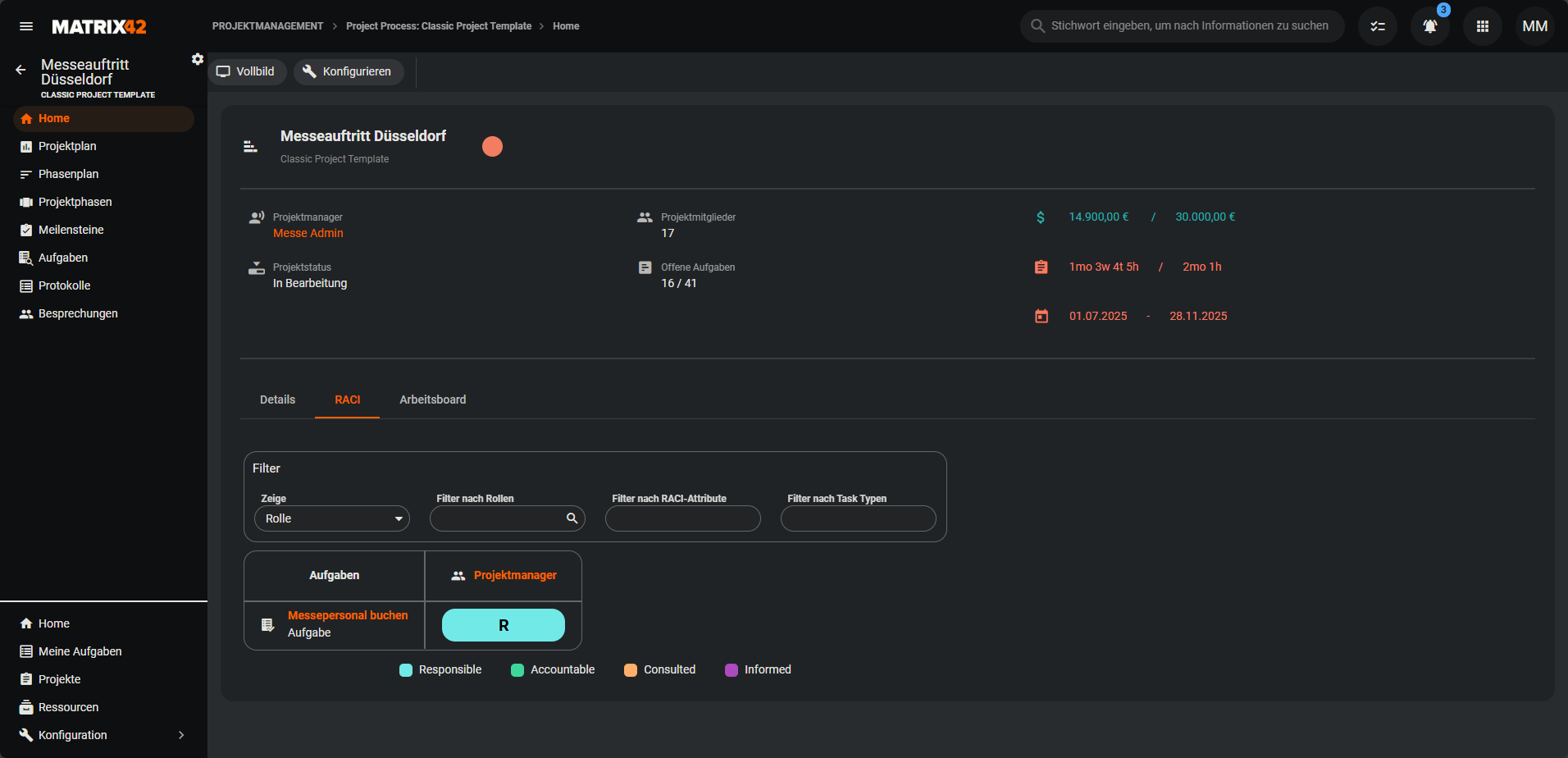Click the red project status indicator circle
1568x758 pixels.
coord(492,146)
